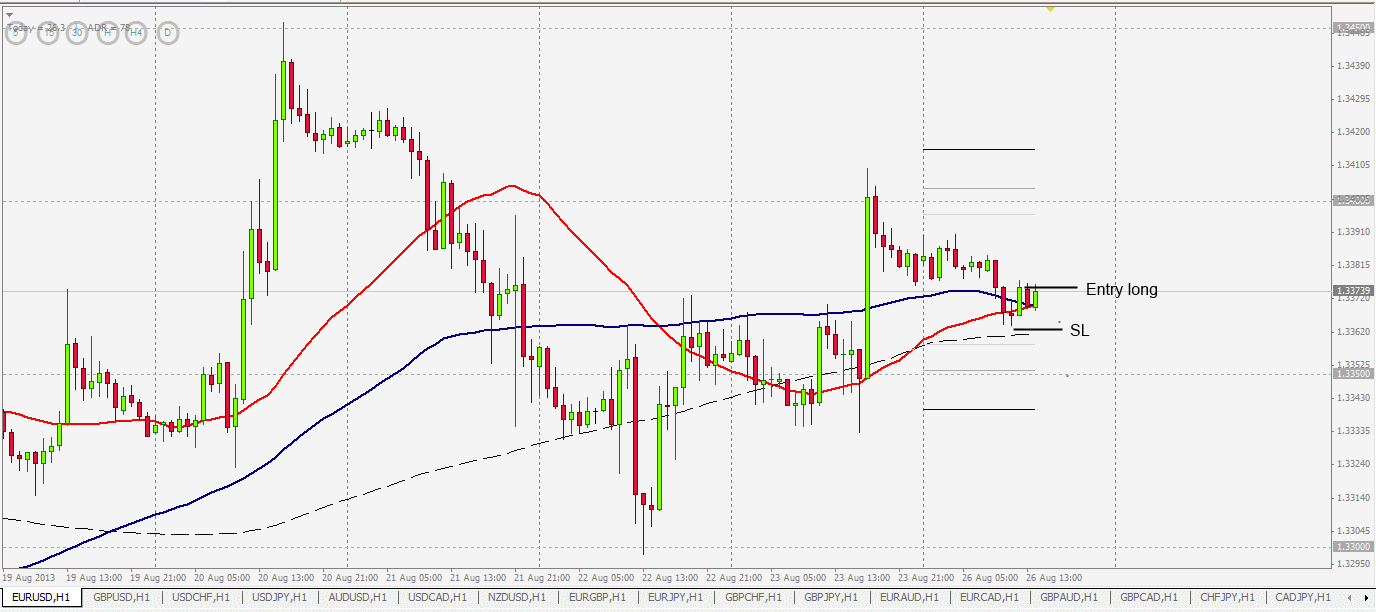Select the 30-minute timeframe circle button
Viewport: 1376px width, 612px height.
pyautogui.click(x=77, y=33)
